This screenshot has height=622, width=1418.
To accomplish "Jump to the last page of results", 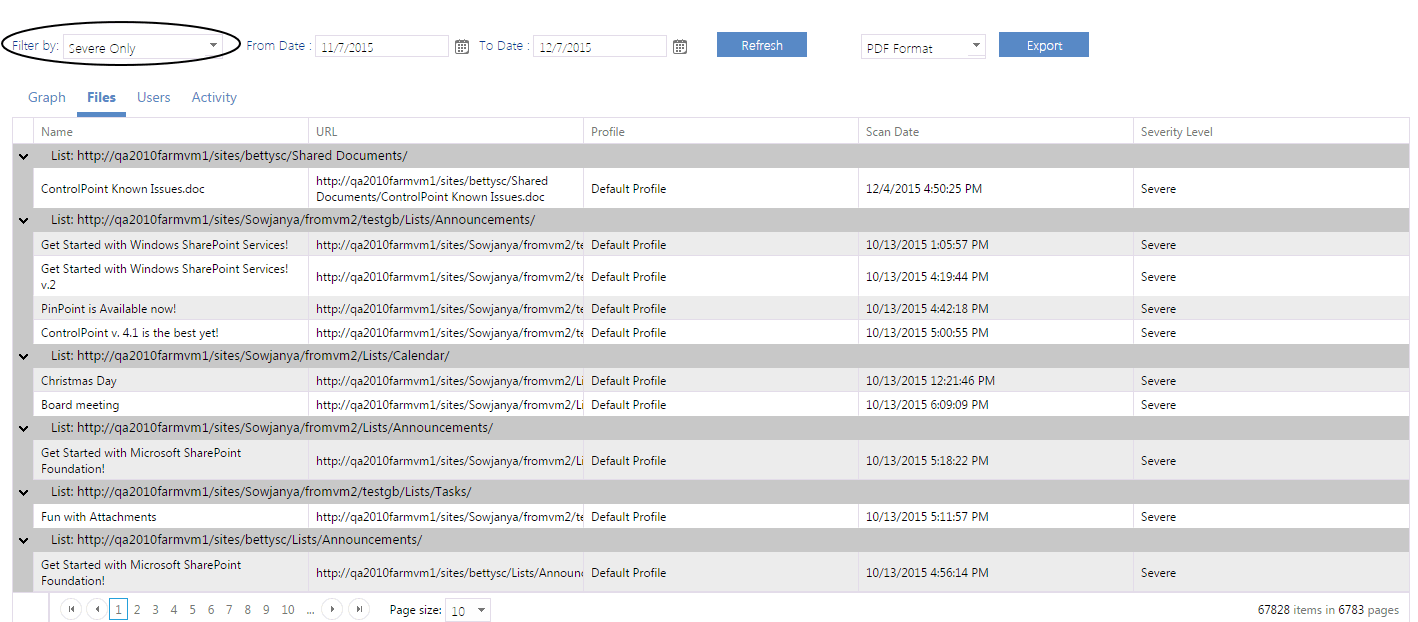I will 359,608.
